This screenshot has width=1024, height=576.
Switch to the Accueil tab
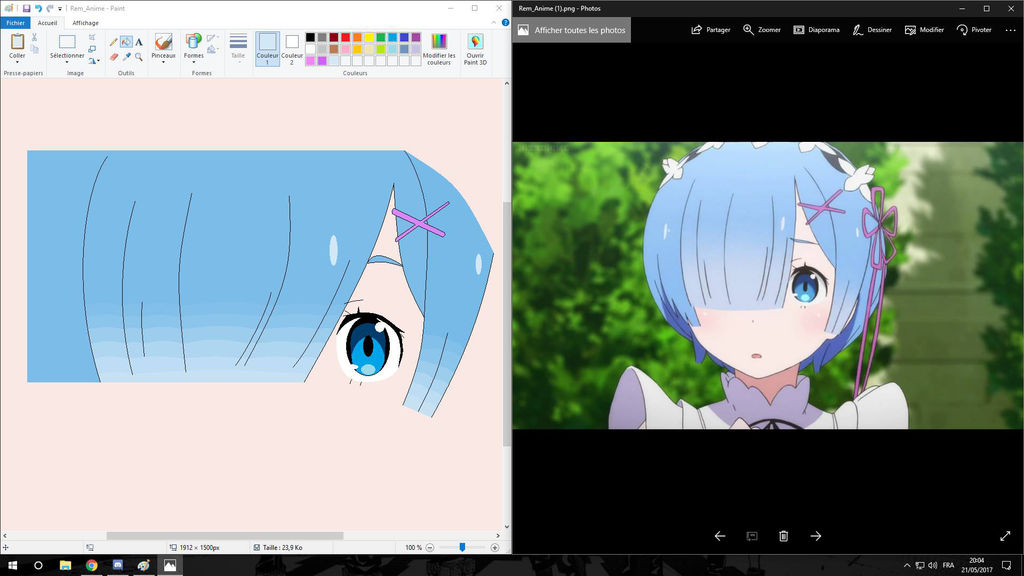point(47,23)
